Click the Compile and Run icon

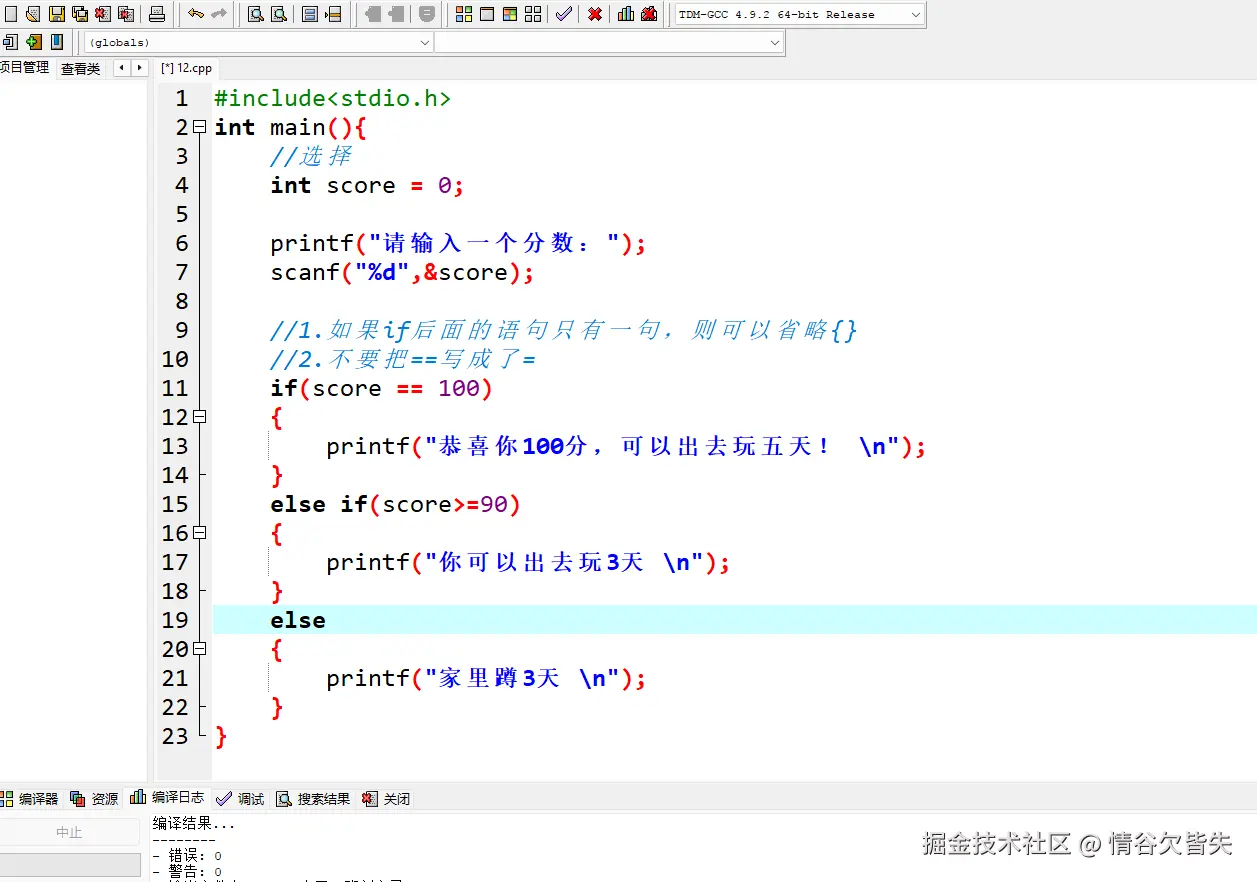pyautogui.click(x=510, y=14)
